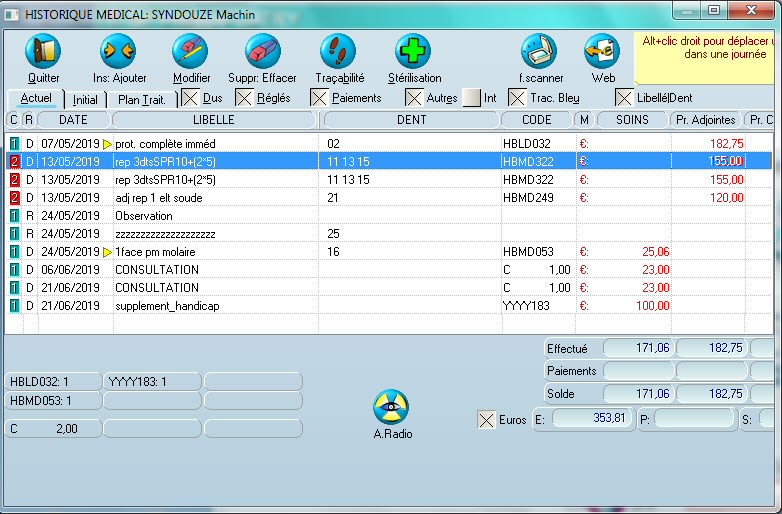Open the Traçabilité footprint icon
Viewport: 782px width, 514px height.
(x=338, y=51)
